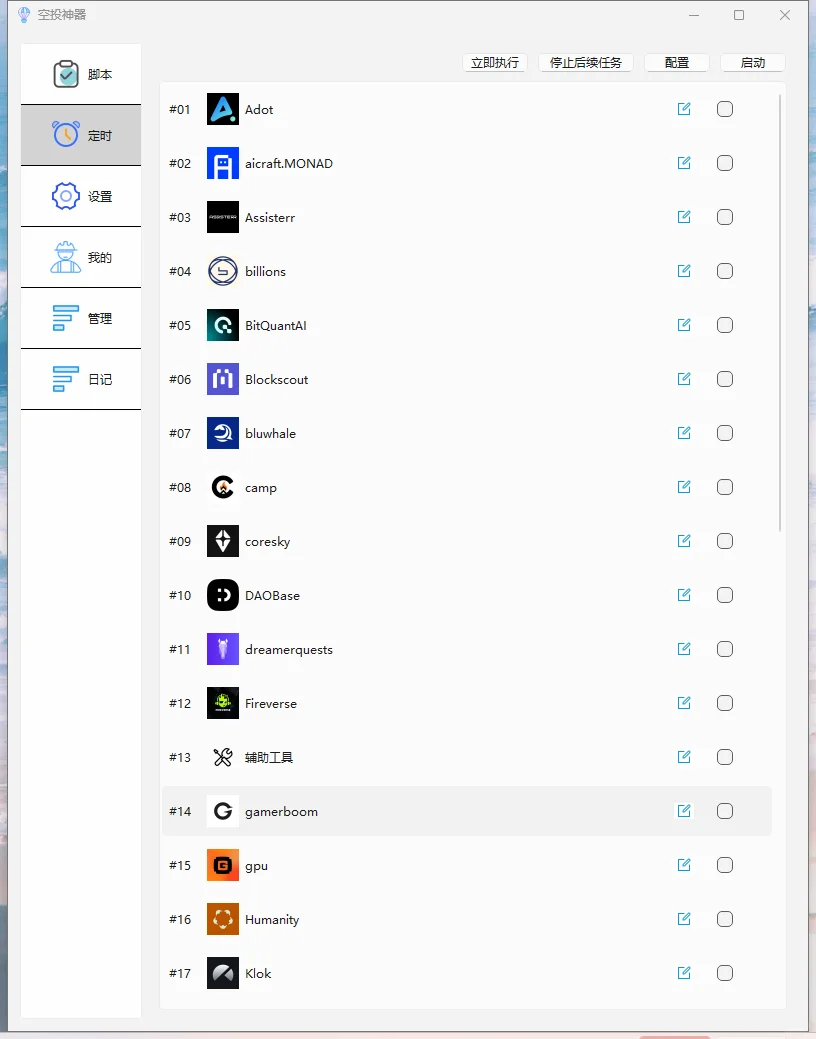Click the 辅助工具 wrench icon
The width and height of the screenshot is (816, 1039).
click(223, 757)
